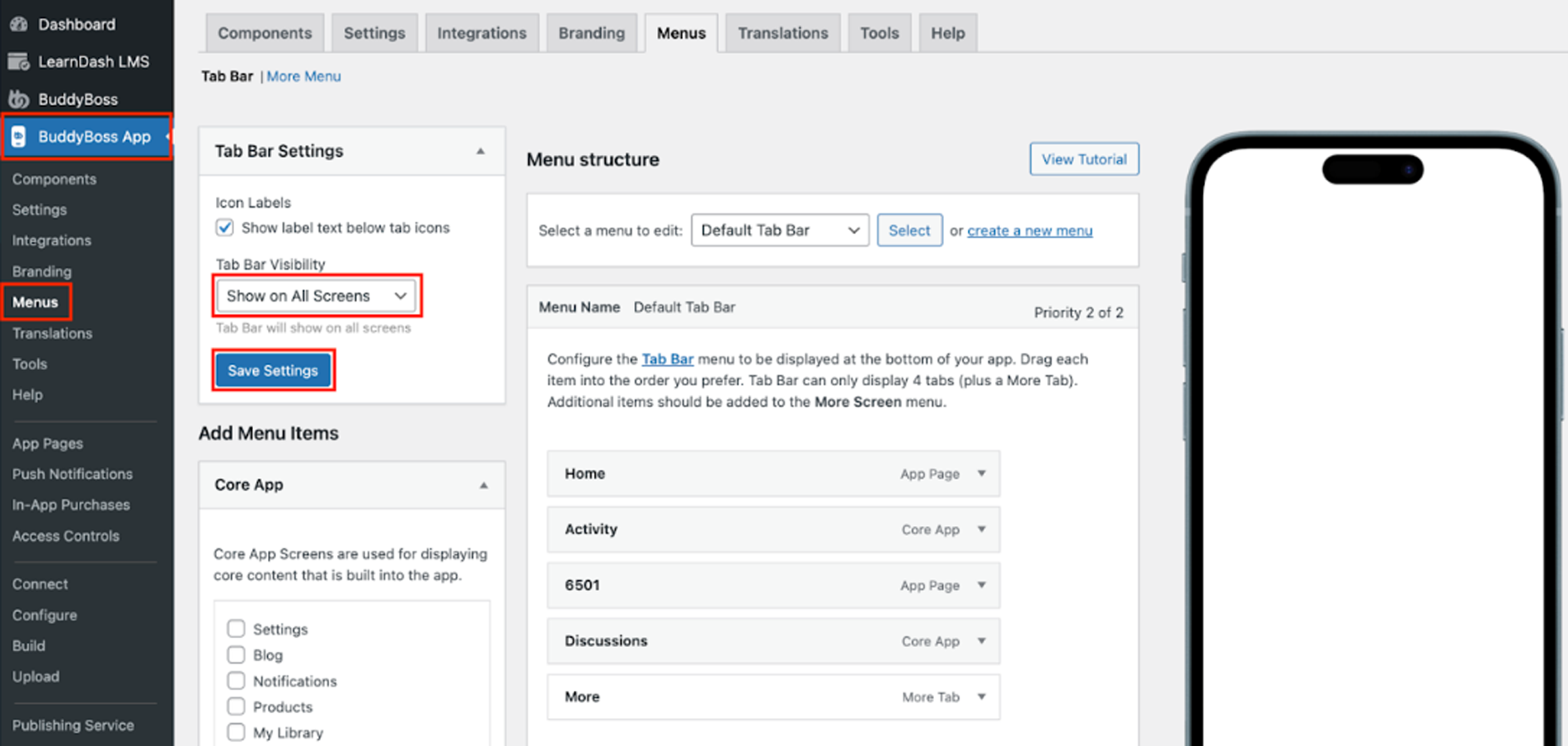The image size is (1568, 746).
Task: Open Publishing Service in the sidebar
Action: [73, 725]
